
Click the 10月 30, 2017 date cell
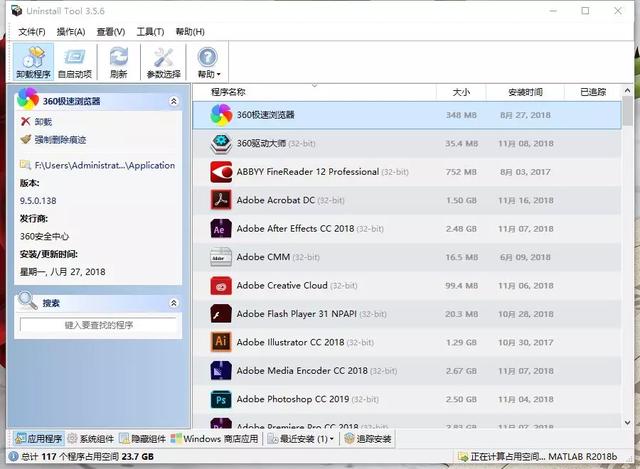click(x=526, y=342)
